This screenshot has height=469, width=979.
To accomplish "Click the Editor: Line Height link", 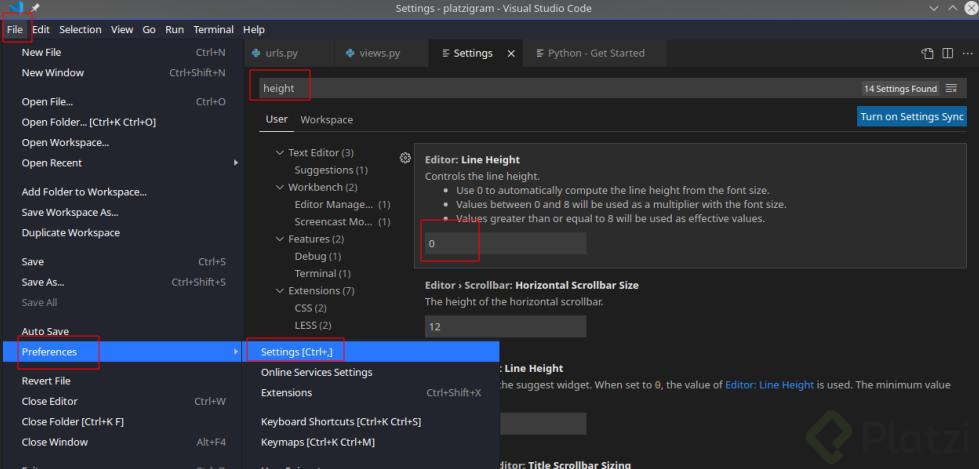I will click(x=769, y=385).
